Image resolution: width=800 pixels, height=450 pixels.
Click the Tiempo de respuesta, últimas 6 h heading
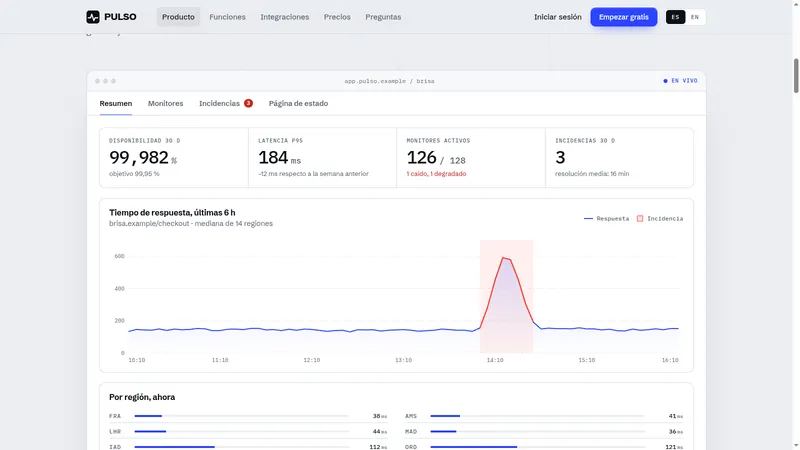point(172,213)
